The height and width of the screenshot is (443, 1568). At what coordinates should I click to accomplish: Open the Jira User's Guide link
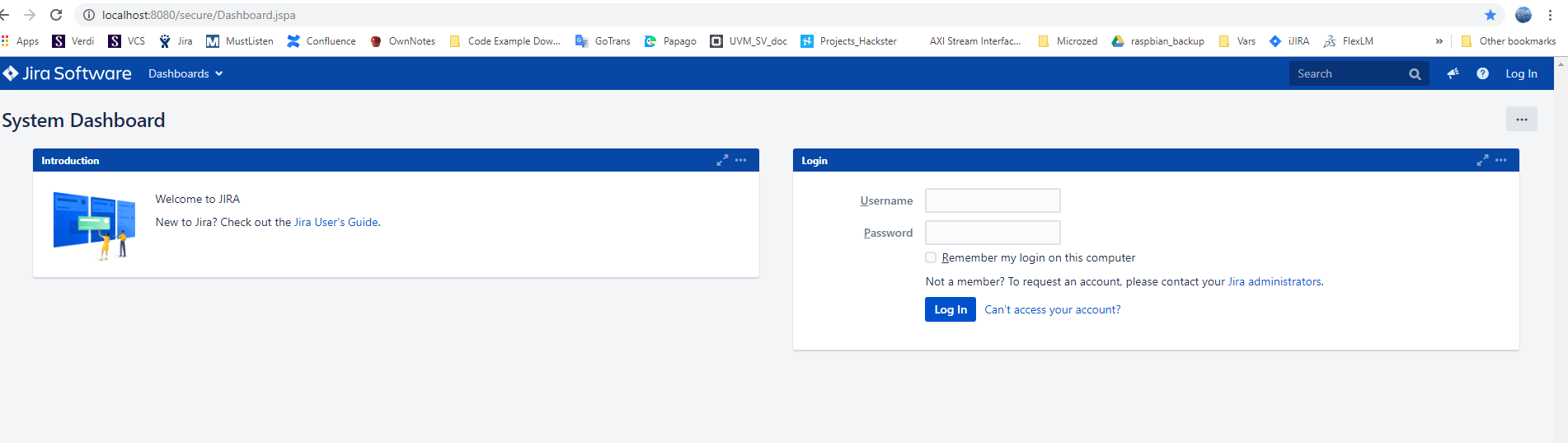tap(336, 222)
